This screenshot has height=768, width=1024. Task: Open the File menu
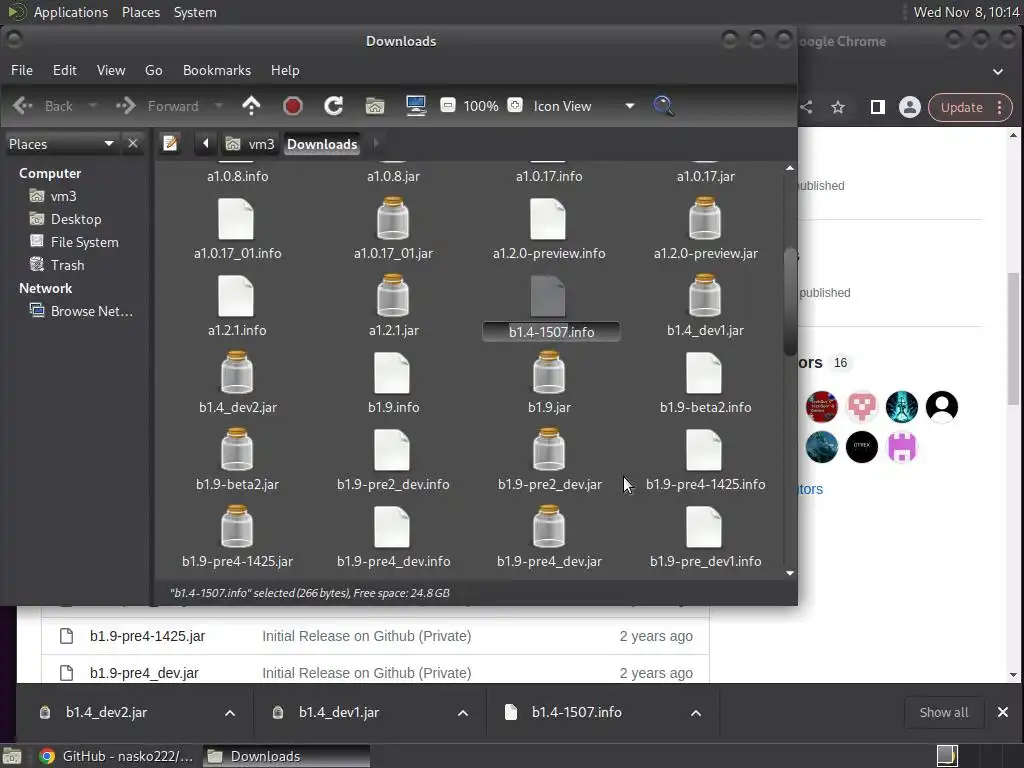point(22,70)
